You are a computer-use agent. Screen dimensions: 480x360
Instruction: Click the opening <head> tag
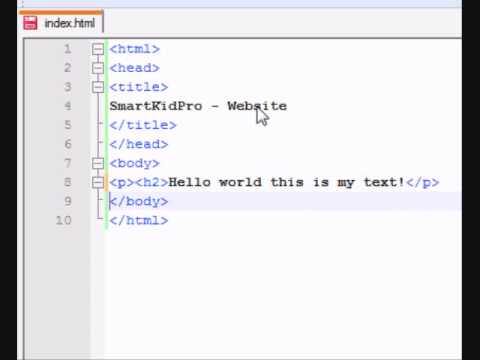pyautogui.click(x=135, y=68)
